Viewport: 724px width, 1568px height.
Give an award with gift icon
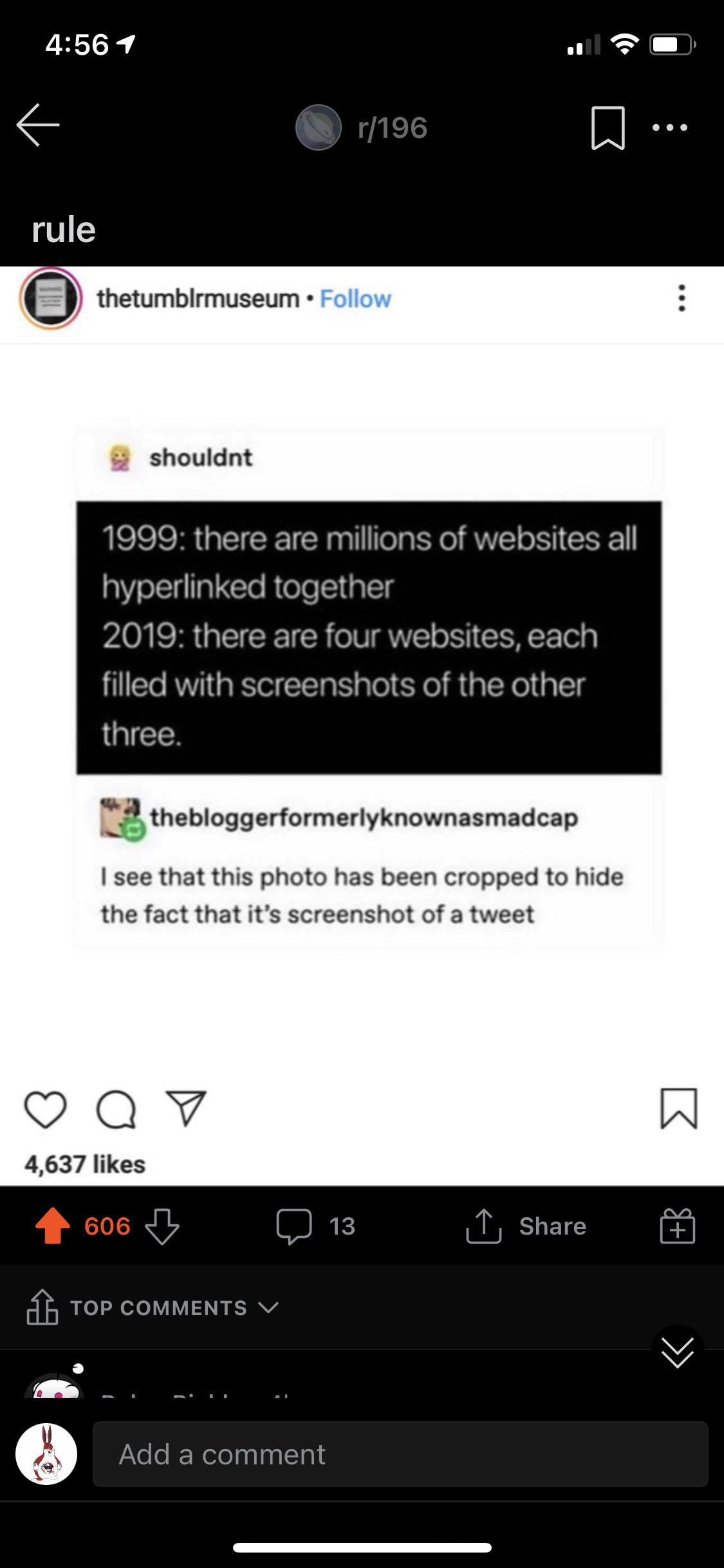click(x=677, y=1226)
